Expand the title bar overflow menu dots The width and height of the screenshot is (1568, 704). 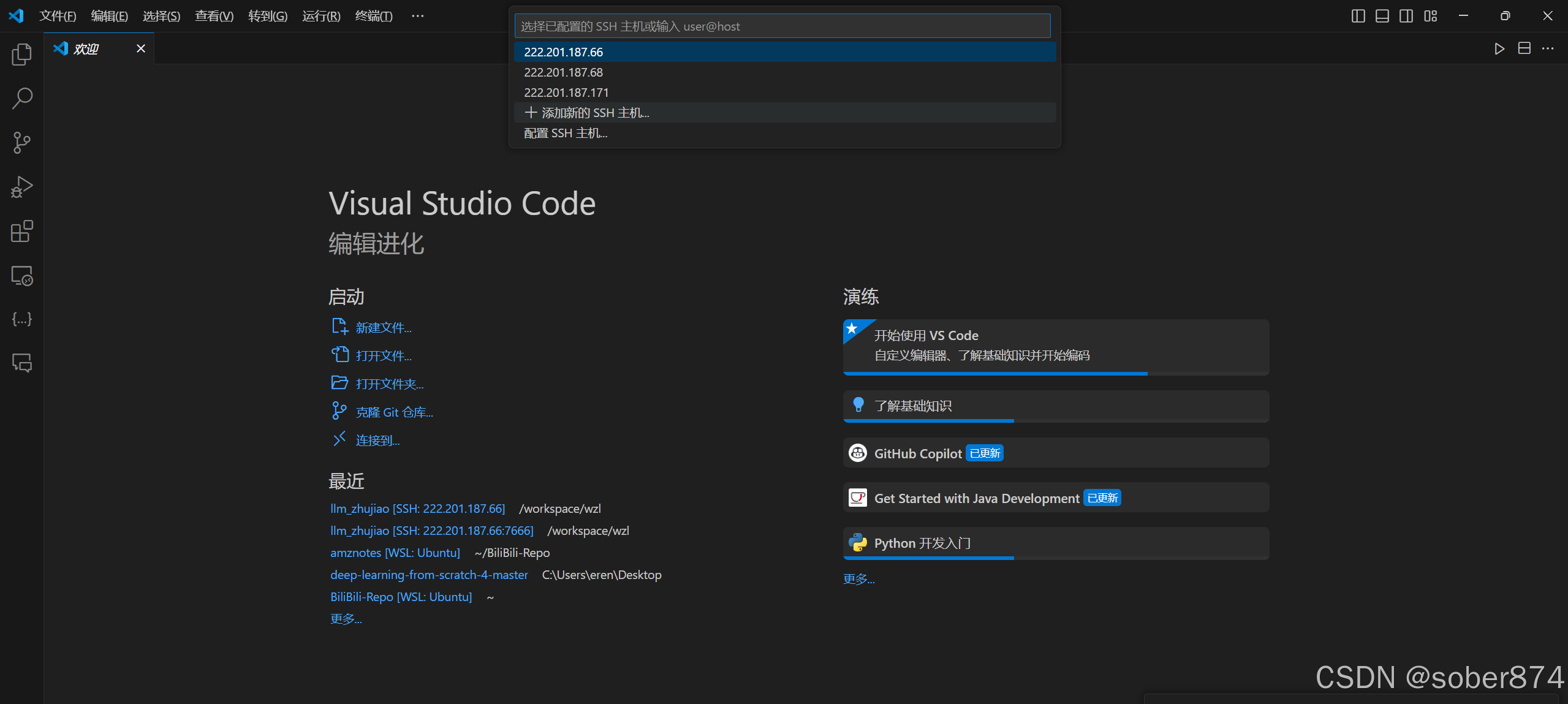click(x=417, y=16)
